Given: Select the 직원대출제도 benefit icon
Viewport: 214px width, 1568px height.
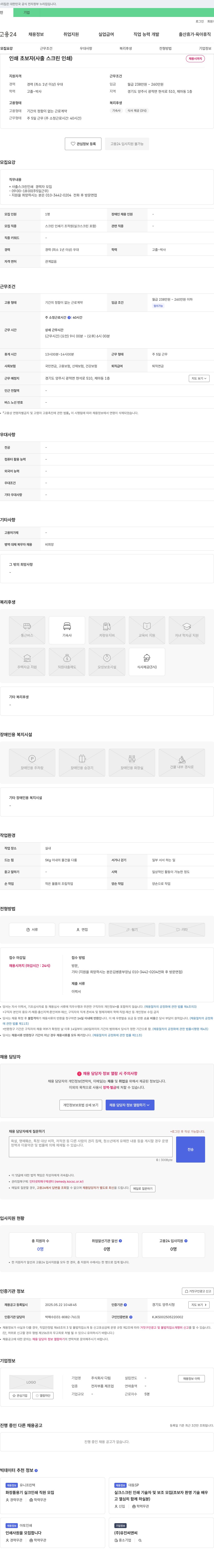Looking at the screenshot, I should tap(67, 662).
